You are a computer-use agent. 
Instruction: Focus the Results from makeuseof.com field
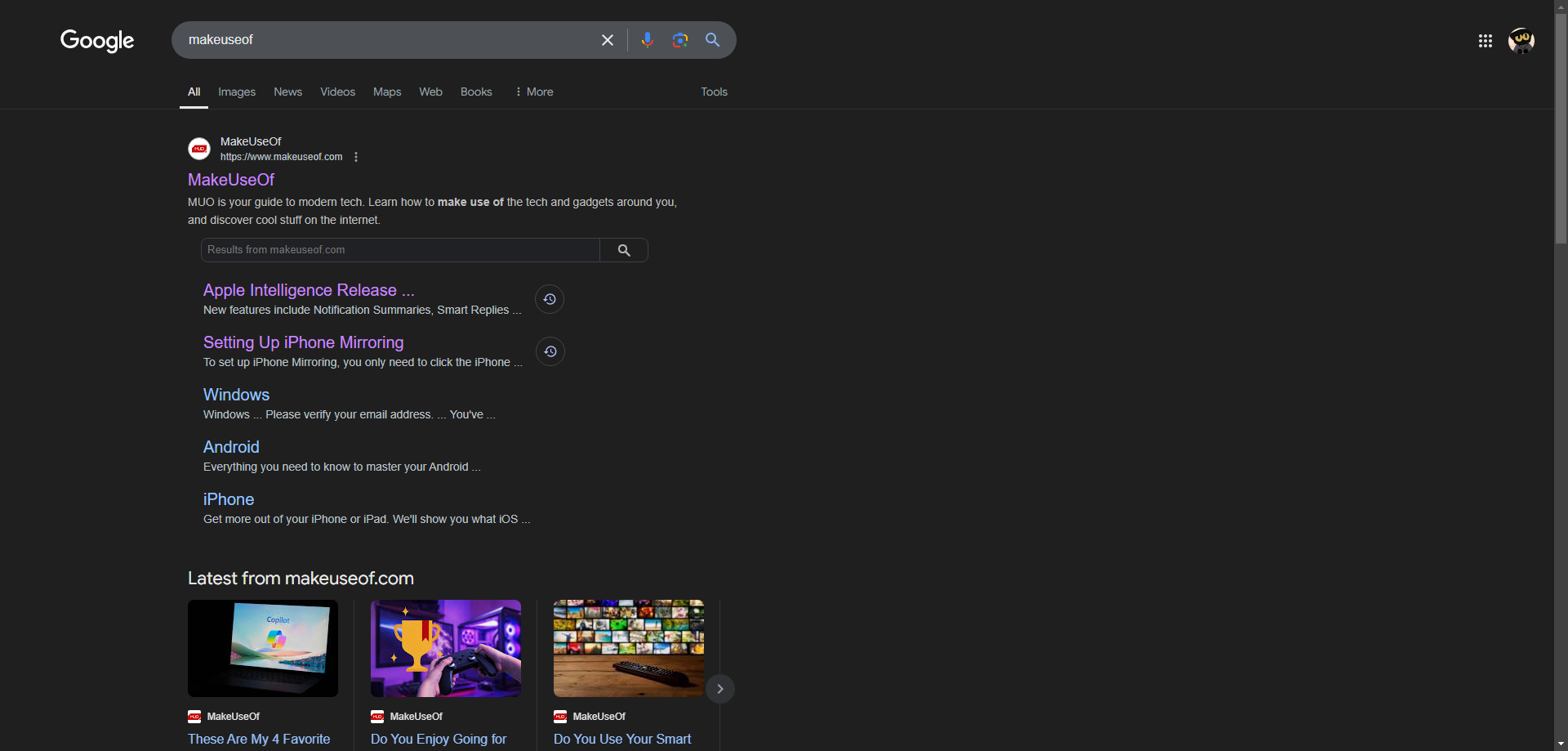pos(400,250)
